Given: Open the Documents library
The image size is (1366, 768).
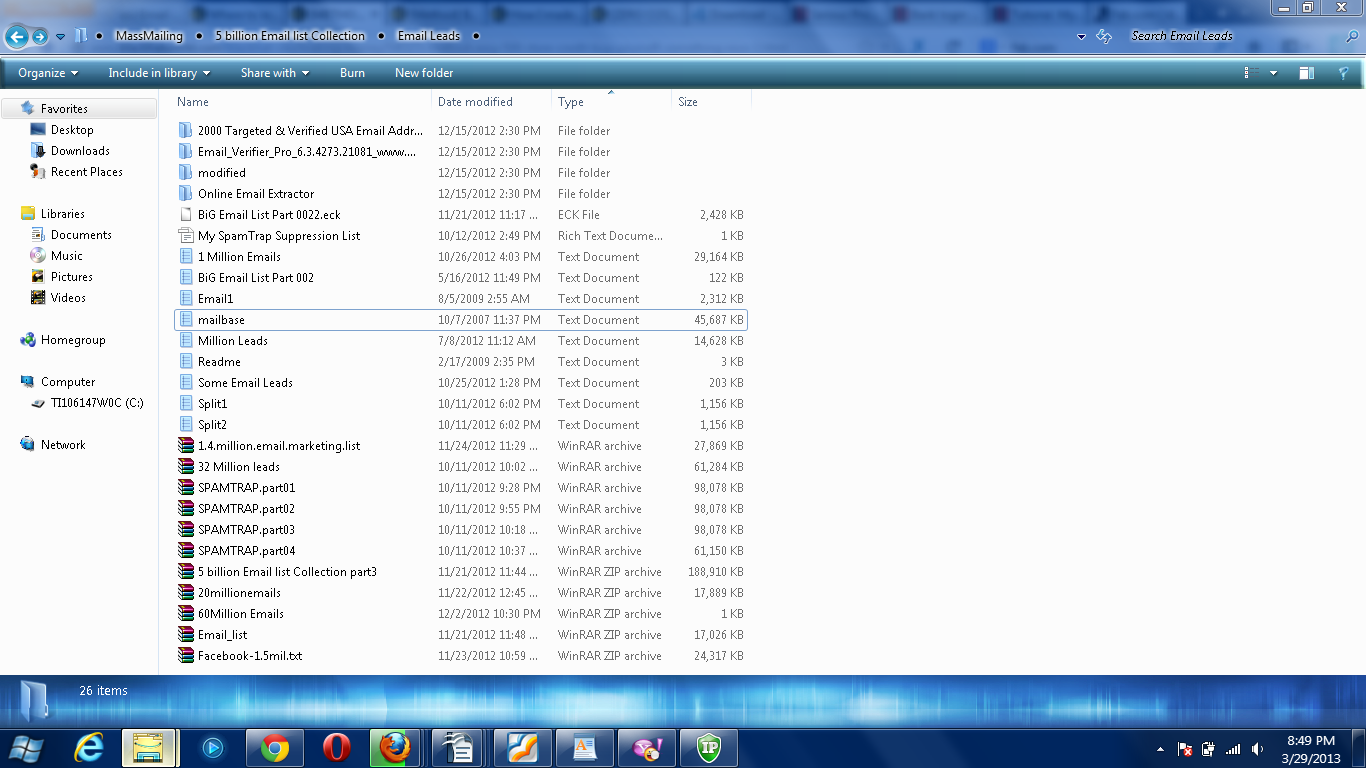Looking at the screenshot, I should click(x=81, y=235).
